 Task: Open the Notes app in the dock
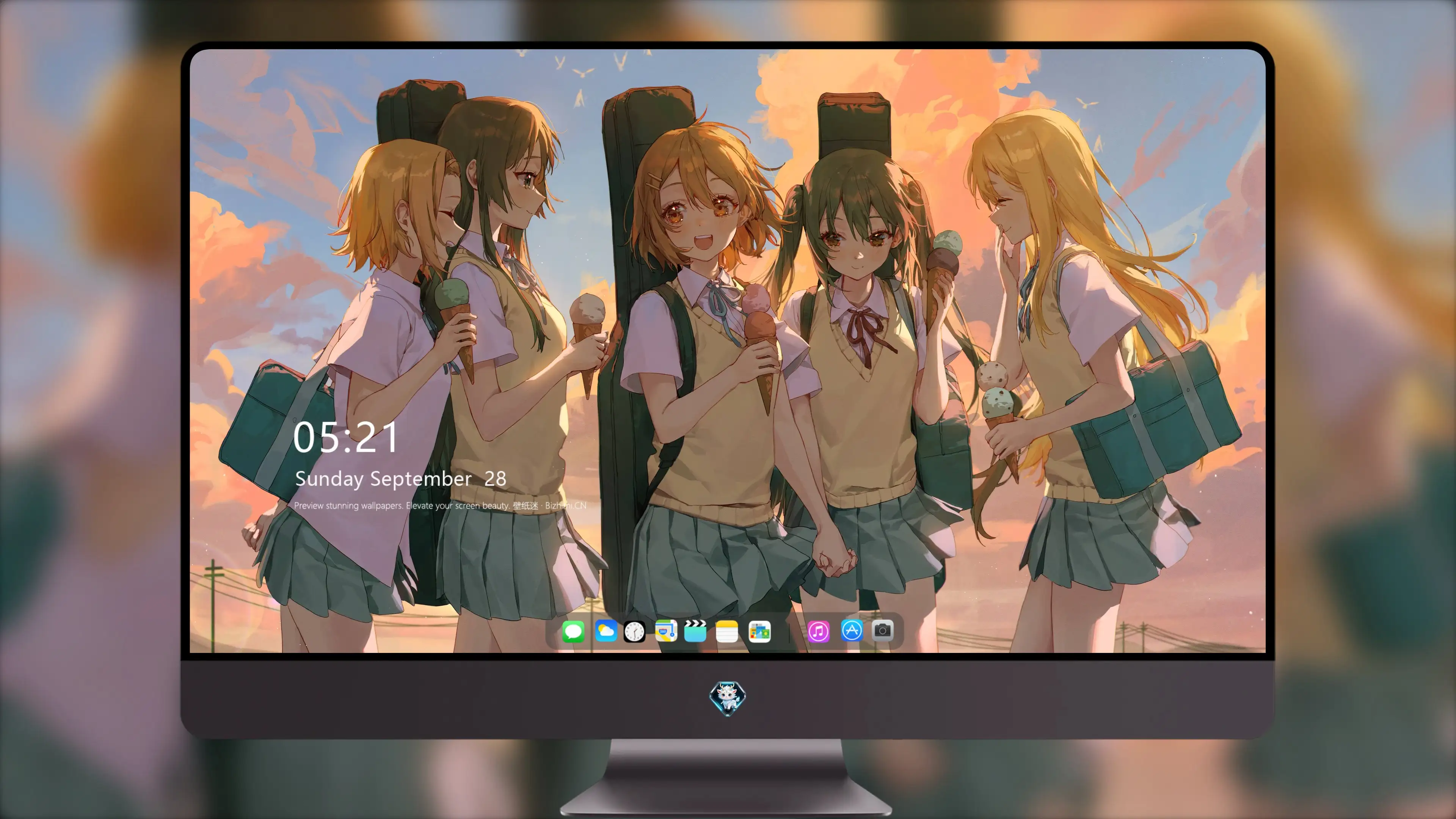pyautogui.click(x=727, y=631)
